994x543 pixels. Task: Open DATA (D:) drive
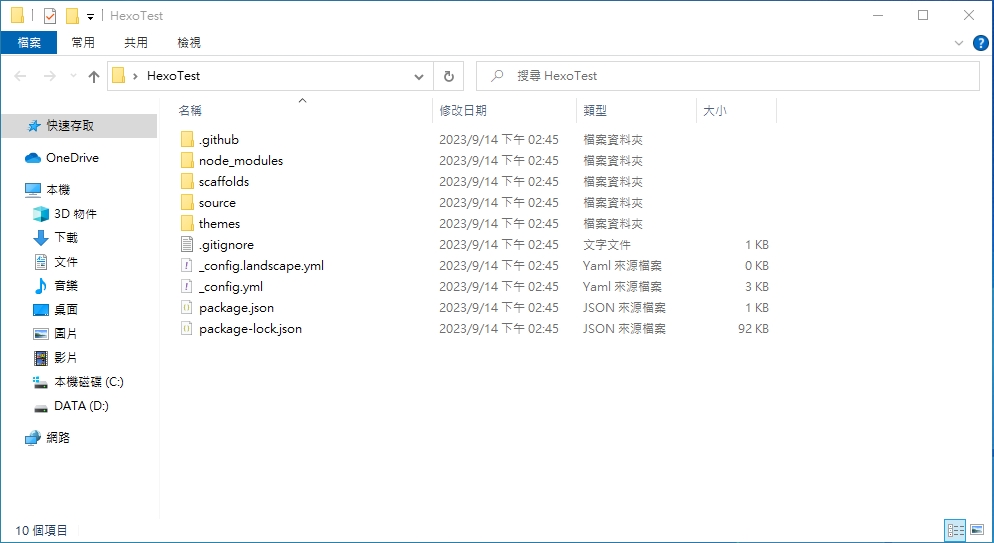tap(70, 406)
